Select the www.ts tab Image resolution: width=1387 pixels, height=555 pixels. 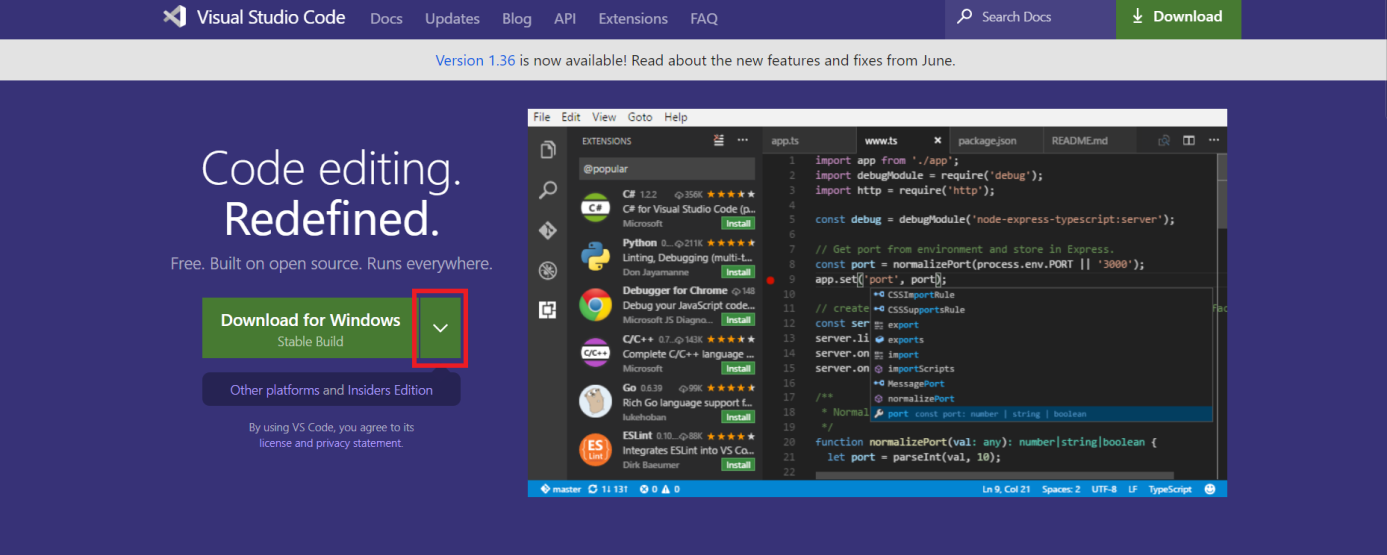[890, 141]
